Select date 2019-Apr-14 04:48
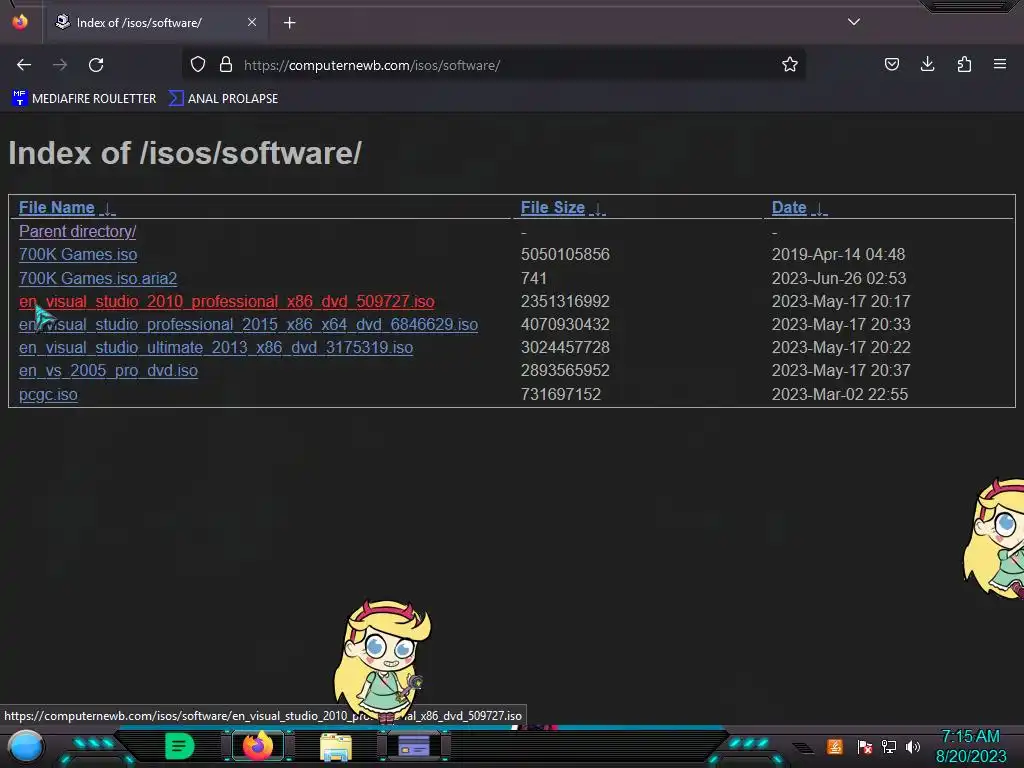Viewport: 1024px width, 768px height. (839, 254)
